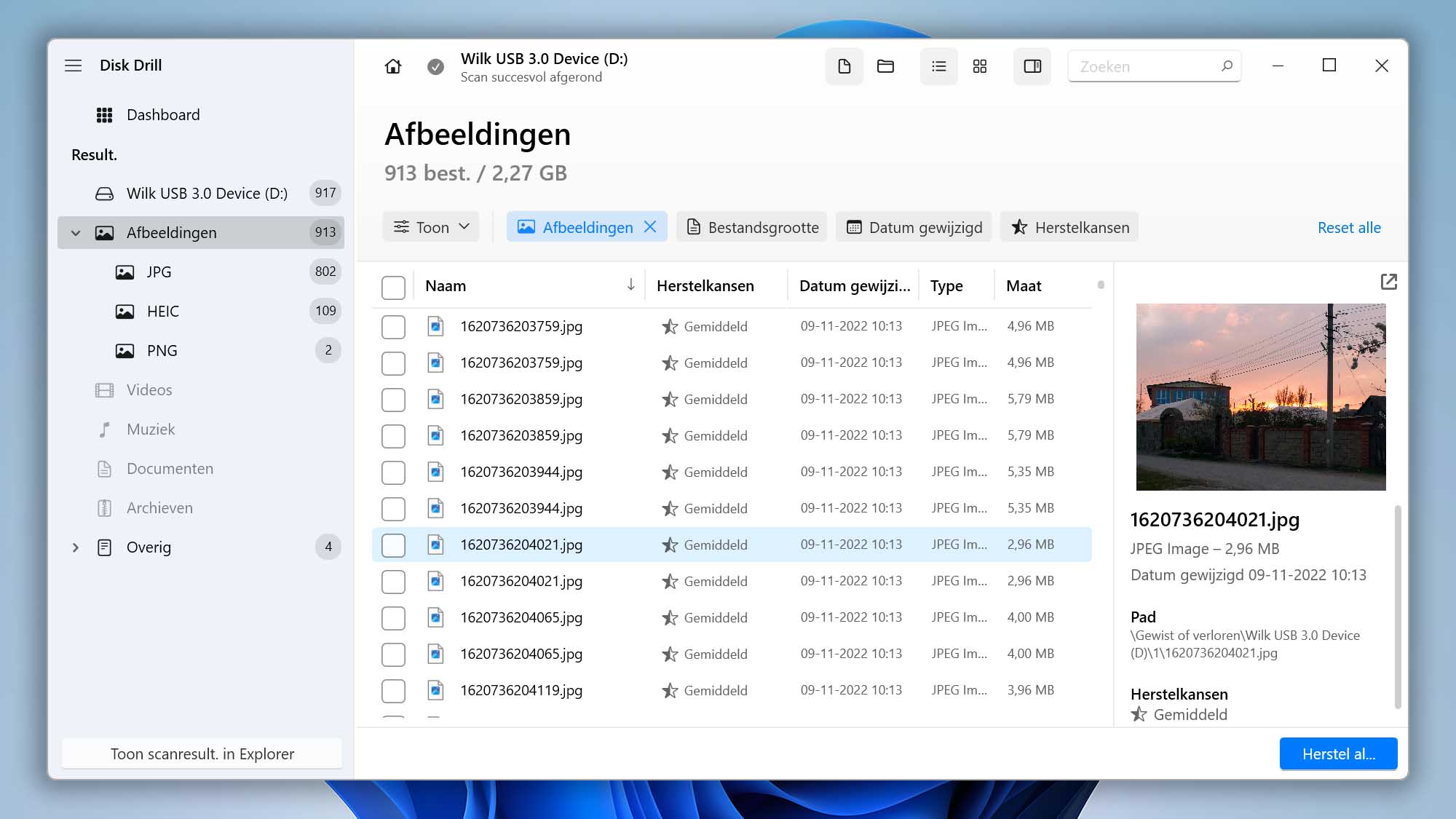Click the file list scrollbar handle
The image size is (1456, 819).
point(1101,285)
